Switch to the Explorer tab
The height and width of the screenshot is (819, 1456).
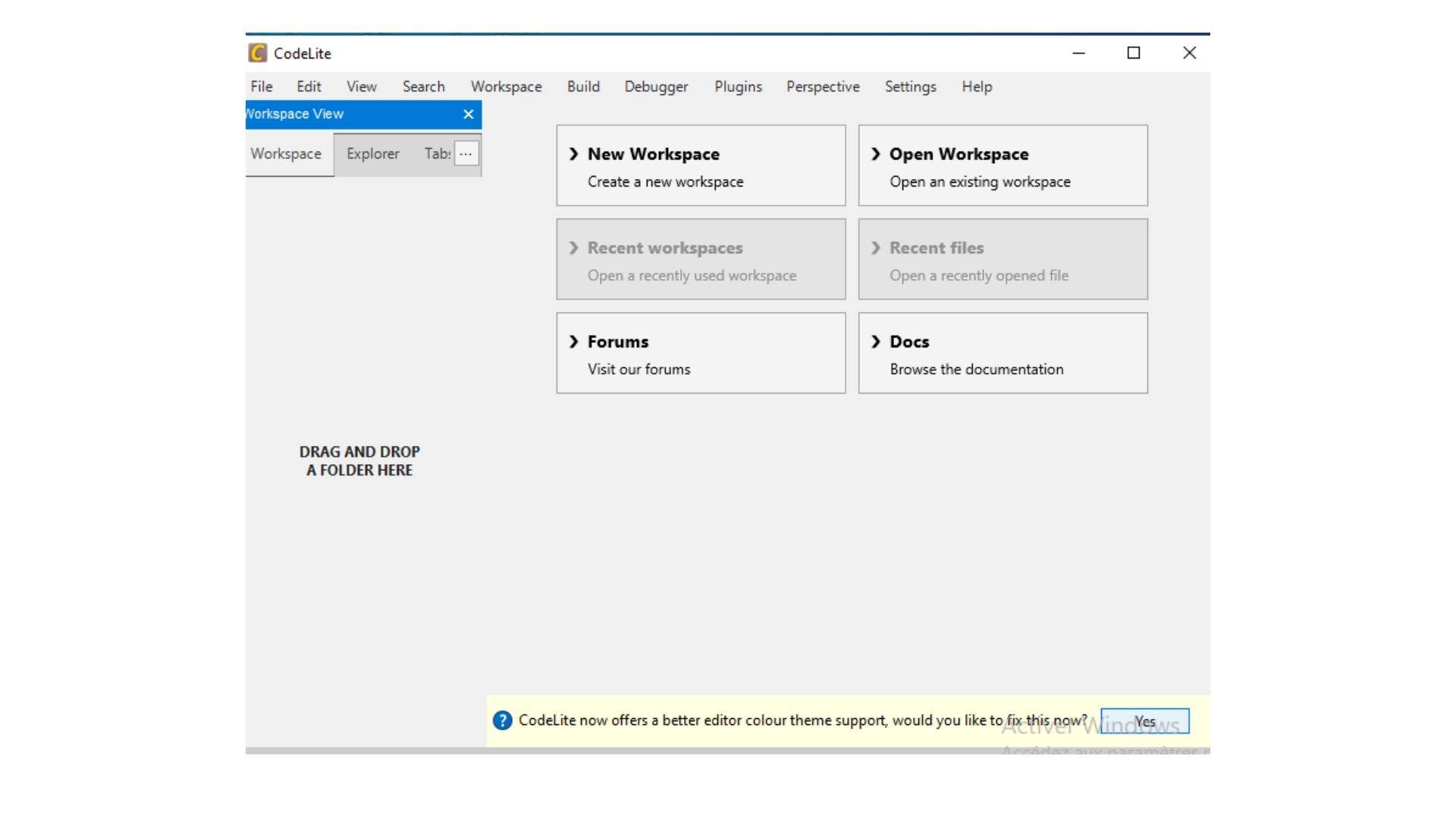click(x=373, y=154)
